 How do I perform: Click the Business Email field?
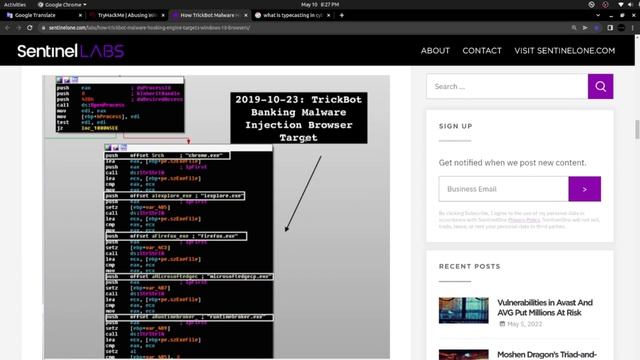click(x=504, y=189)
